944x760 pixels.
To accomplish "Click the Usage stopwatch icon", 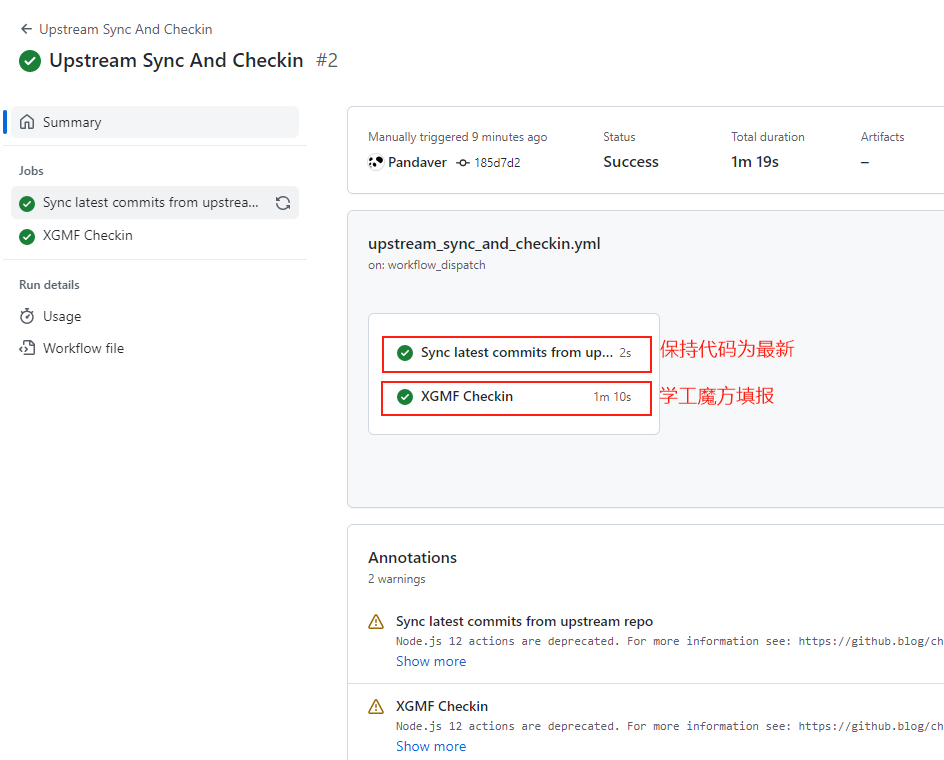I will (x=27, y=316).
